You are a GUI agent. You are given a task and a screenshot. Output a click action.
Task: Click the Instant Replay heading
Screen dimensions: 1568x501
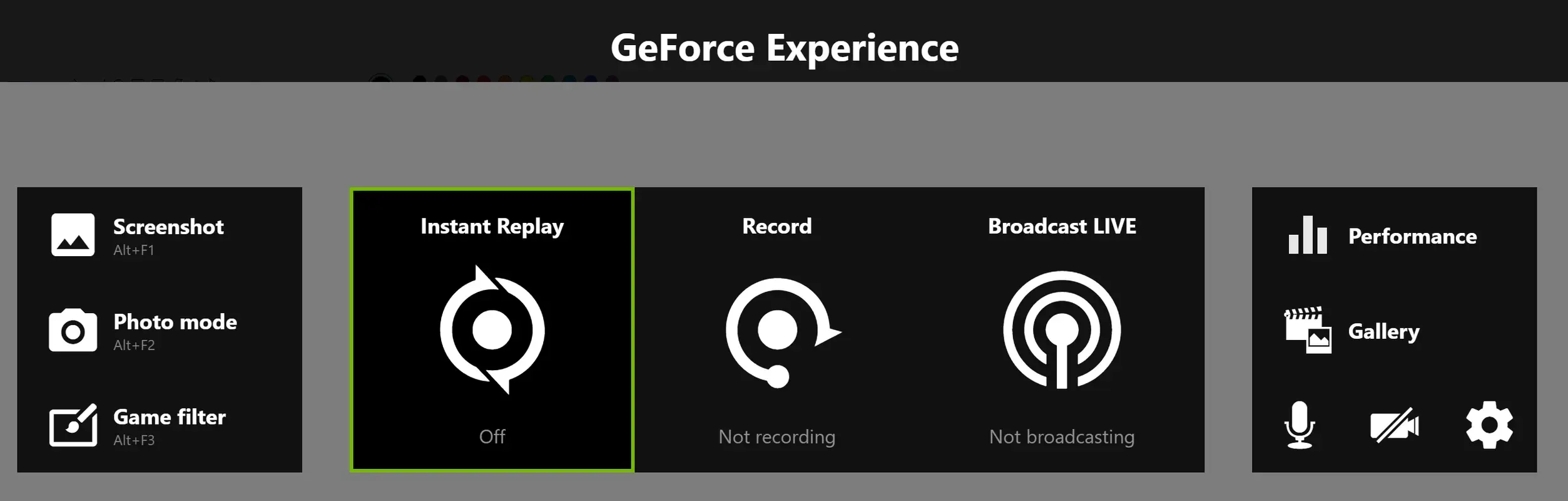pos(492,226)
